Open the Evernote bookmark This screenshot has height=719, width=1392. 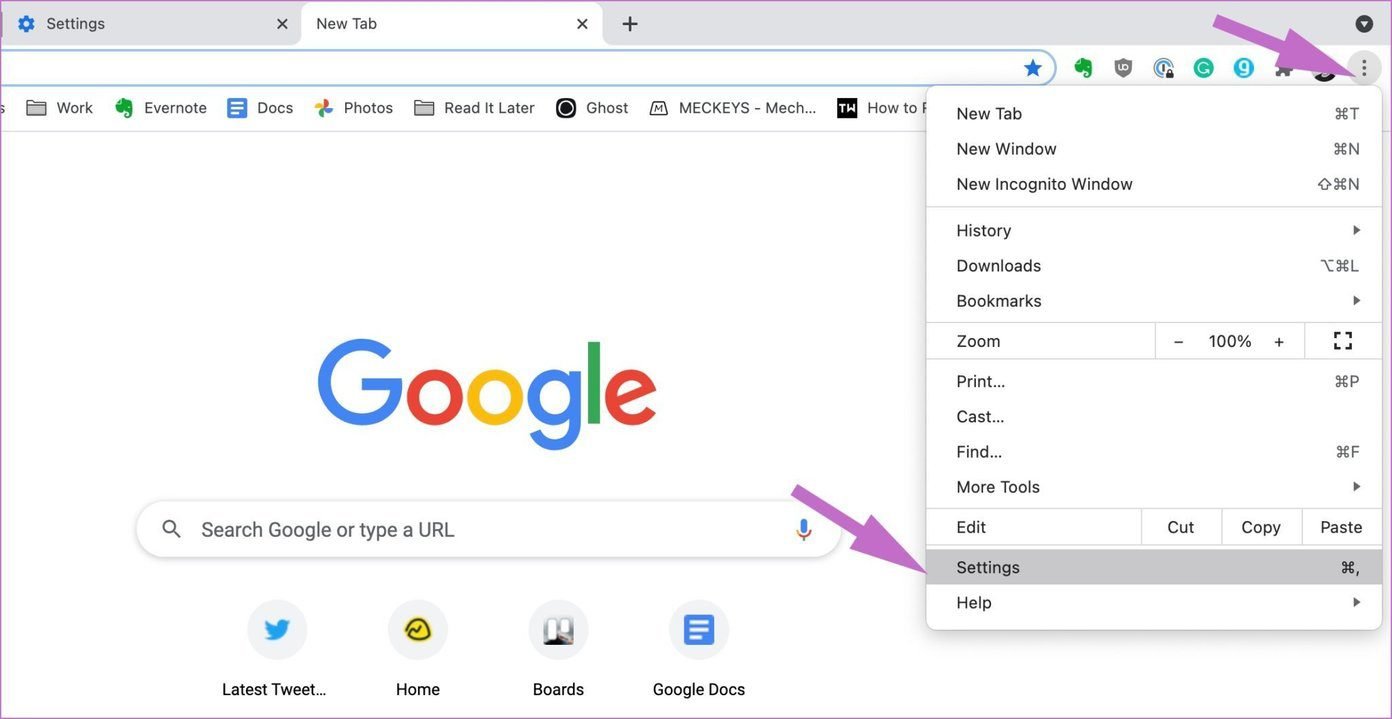coord(161,108)
